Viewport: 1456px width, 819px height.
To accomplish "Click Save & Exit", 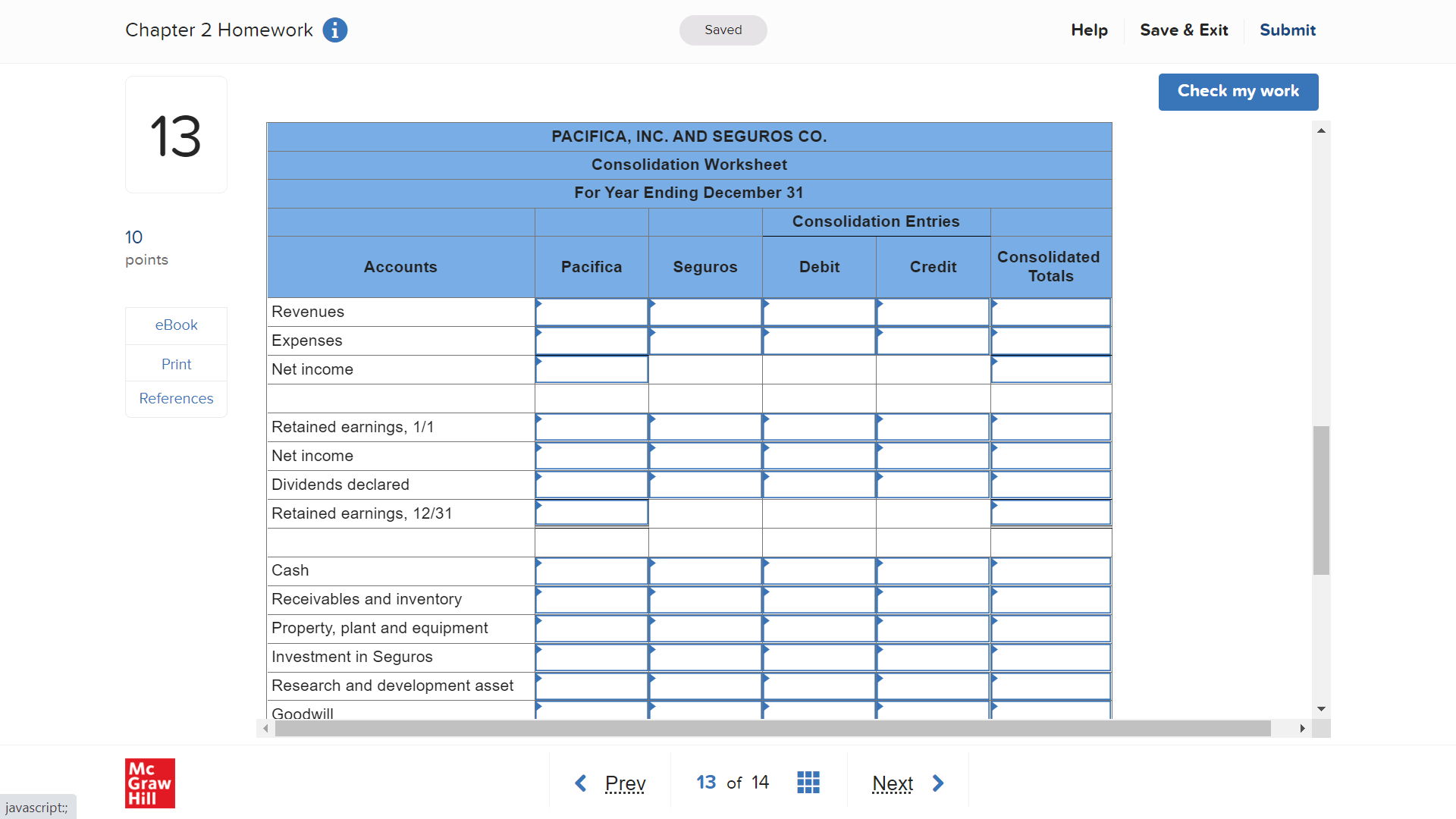I will click(x=1184, y=30).
